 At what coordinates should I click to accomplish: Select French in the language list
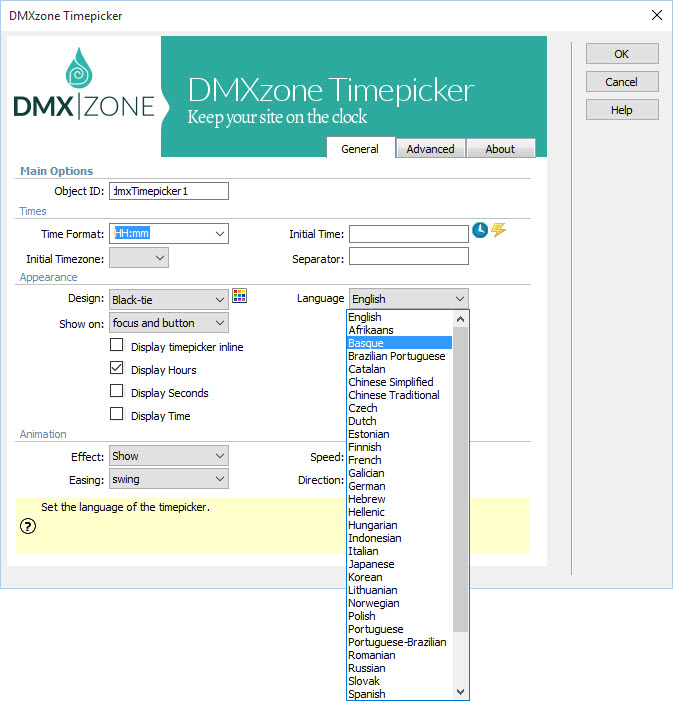(x=400, y=460)
